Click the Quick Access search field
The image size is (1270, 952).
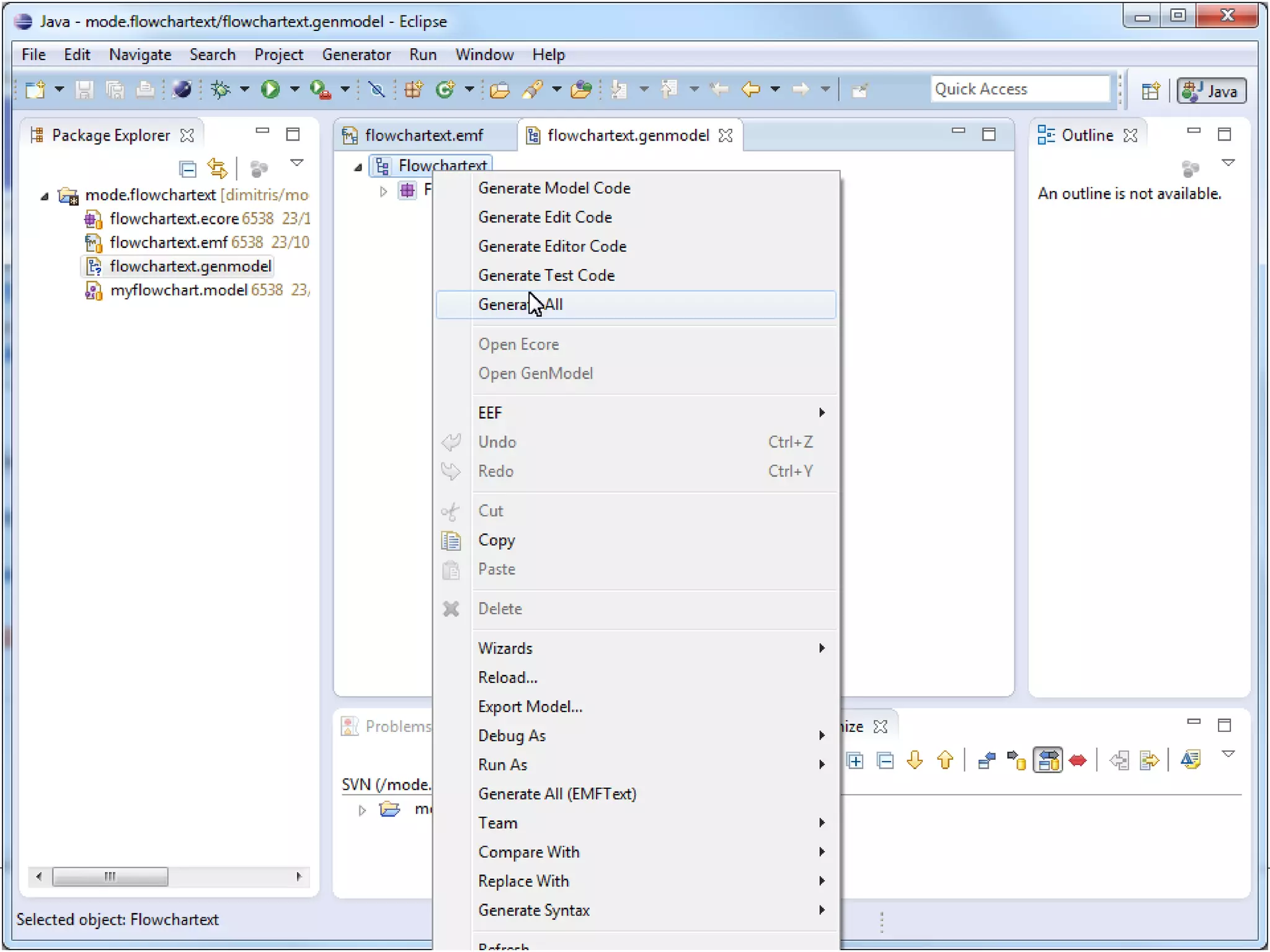coord(1019,89)
